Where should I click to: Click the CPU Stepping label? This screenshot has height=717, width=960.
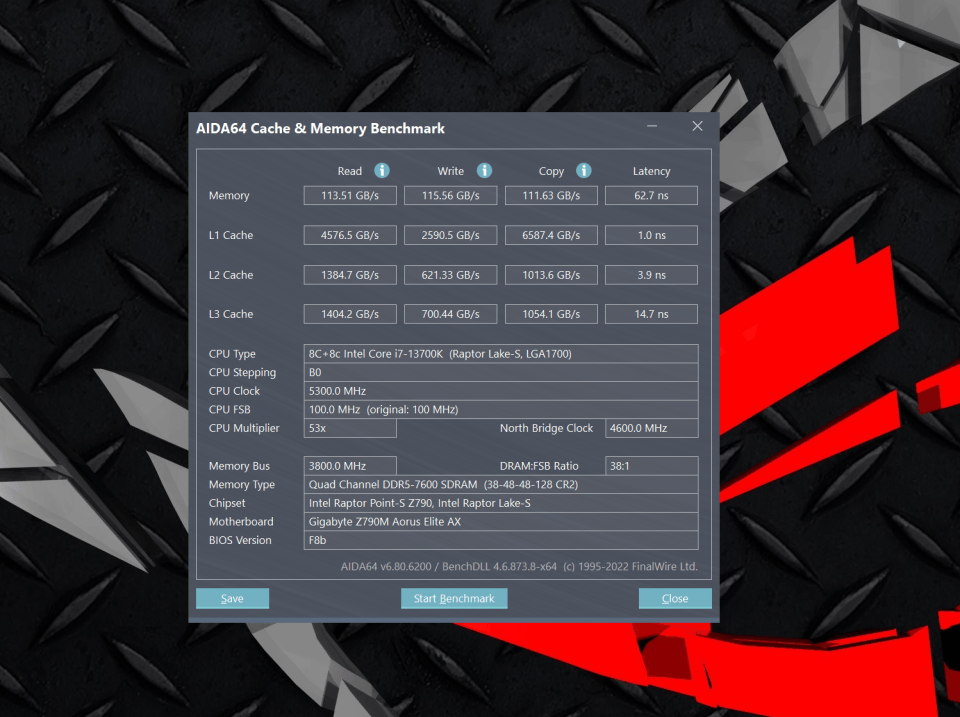click(242, 372)
